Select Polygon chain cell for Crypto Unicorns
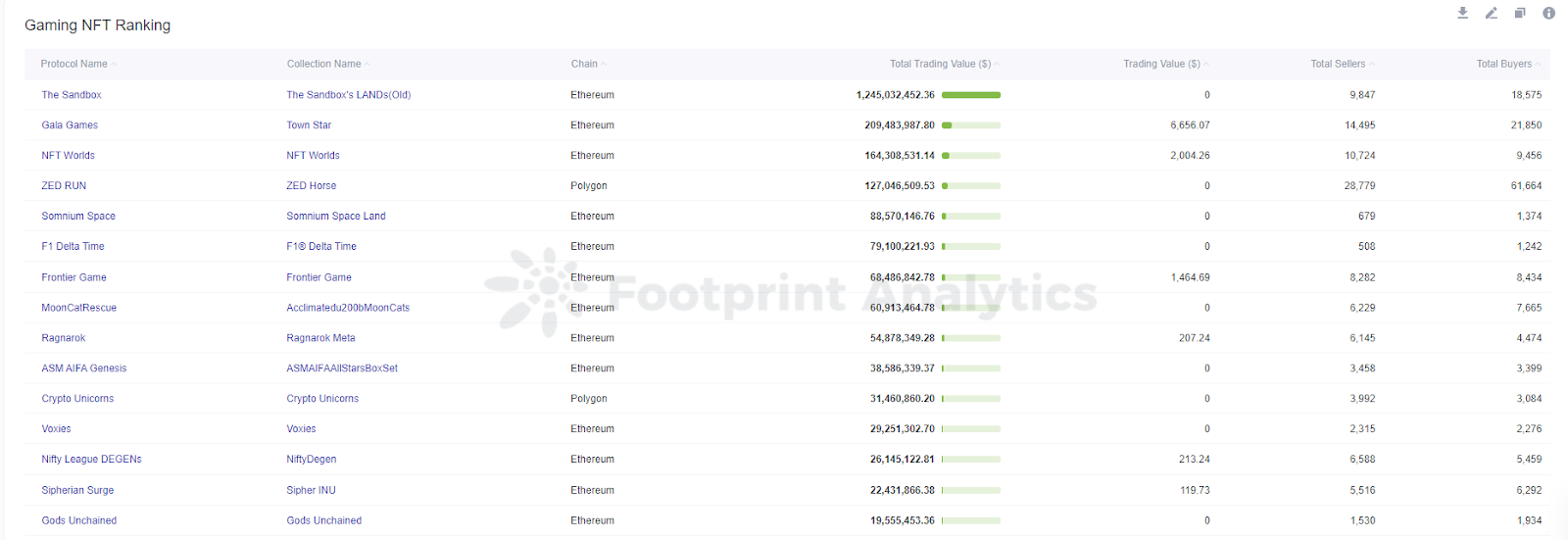Screen dimensions: 1568x540 [589, 399]
